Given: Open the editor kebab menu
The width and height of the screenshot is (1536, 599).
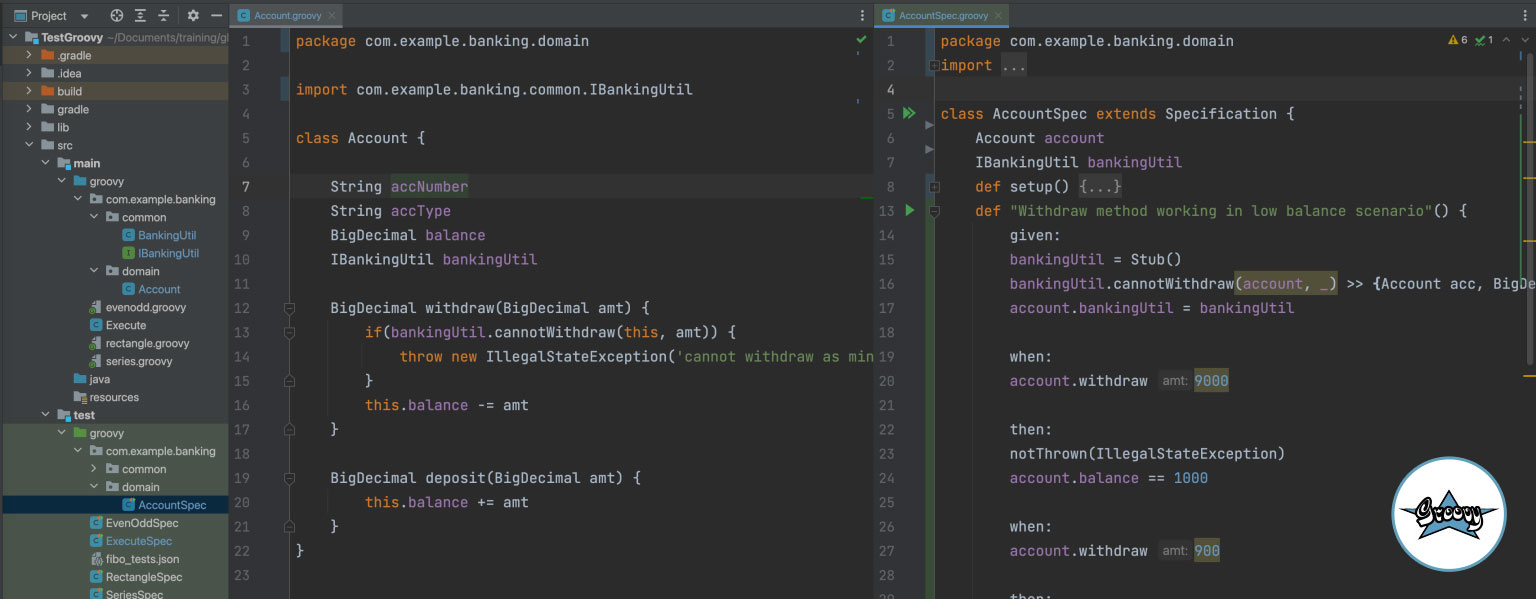Looking at the screenshot, I should coord(861,15).
